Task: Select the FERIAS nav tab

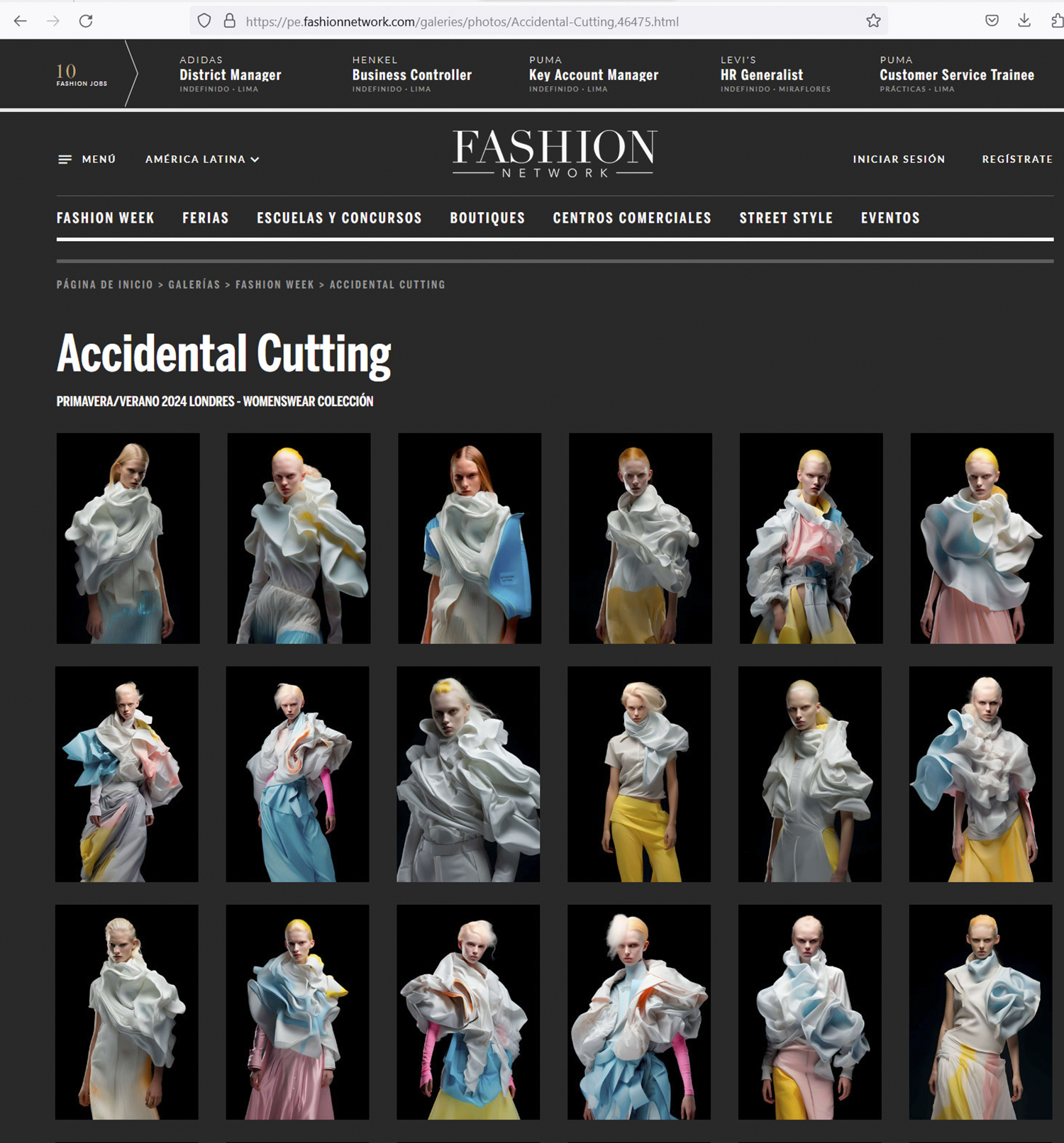Action: pos(206,218)
